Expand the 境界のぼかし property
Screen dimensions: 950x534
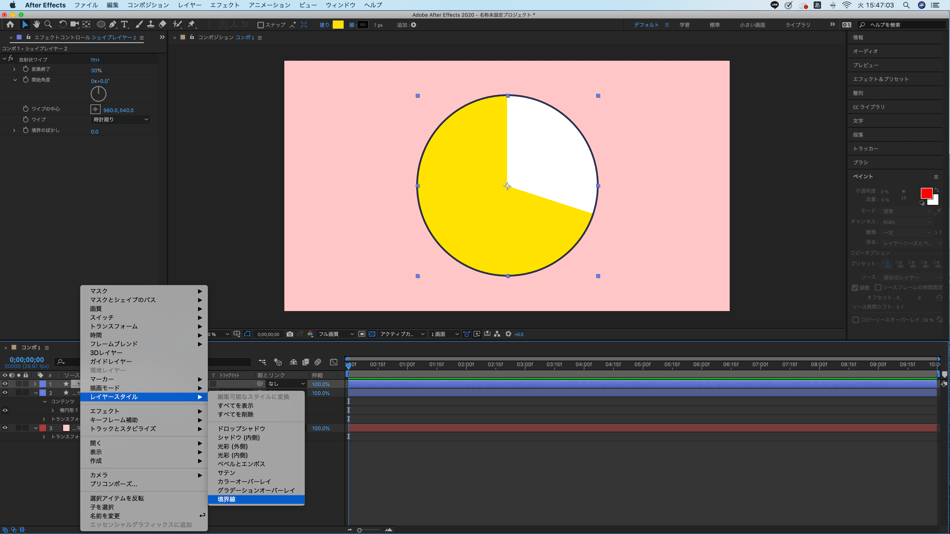14,131
